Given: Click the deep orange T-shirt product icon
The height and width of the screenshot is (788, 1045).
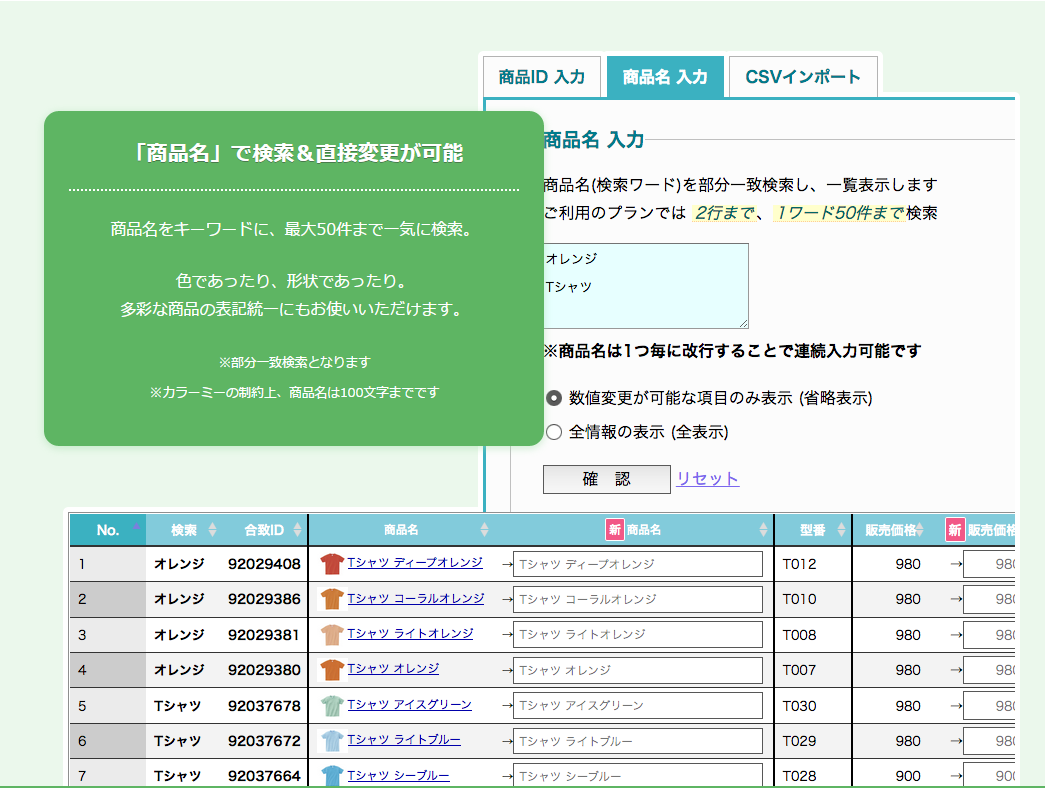Looking at the screenshot, I should tap(331, 564).
